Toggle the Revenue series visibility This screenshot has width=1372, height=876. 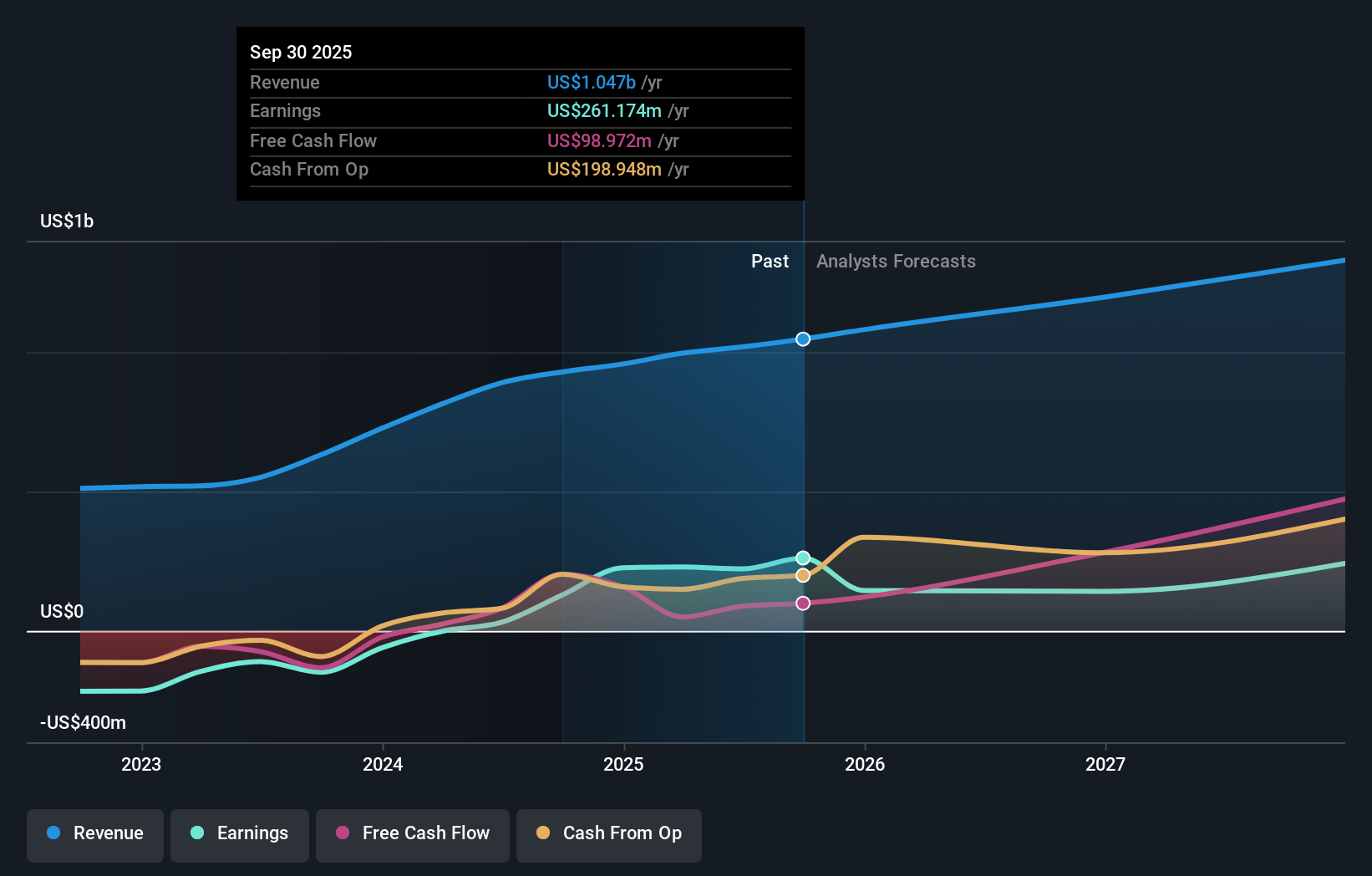coord(94,833)
